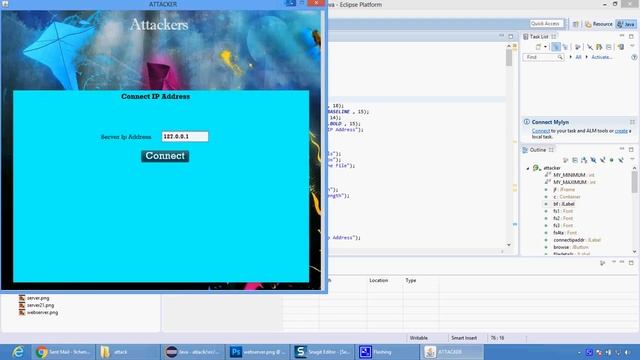The width and height of the screenshot is (640, 360).
Task: Switch to Eclipse Java taskbar item
Action: click(193, 352)
